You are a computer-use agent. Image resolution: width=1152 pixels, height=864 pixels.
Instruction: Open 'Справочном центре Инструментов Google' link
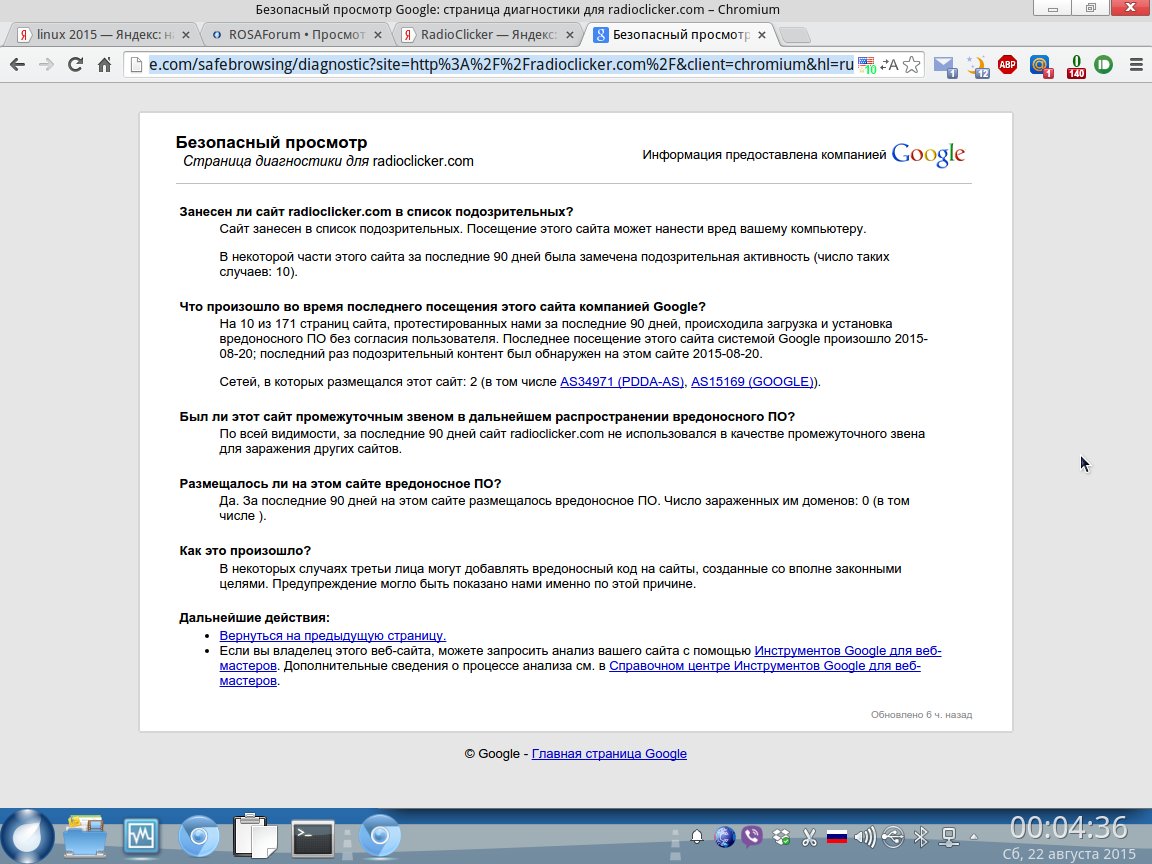(765, 666)
